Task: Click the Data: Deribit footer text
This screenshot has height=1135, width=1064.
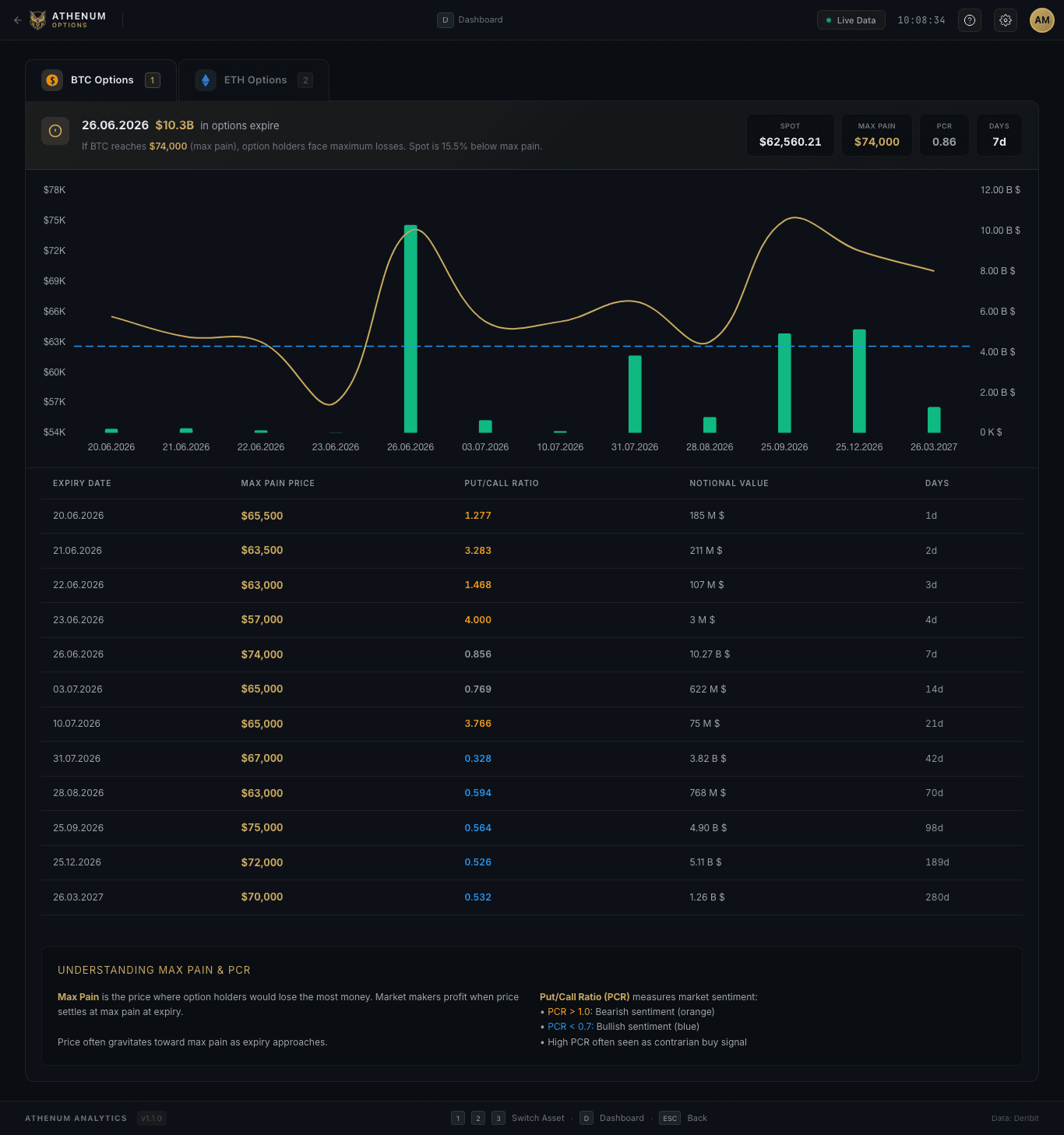Action: (1015, 1118)
